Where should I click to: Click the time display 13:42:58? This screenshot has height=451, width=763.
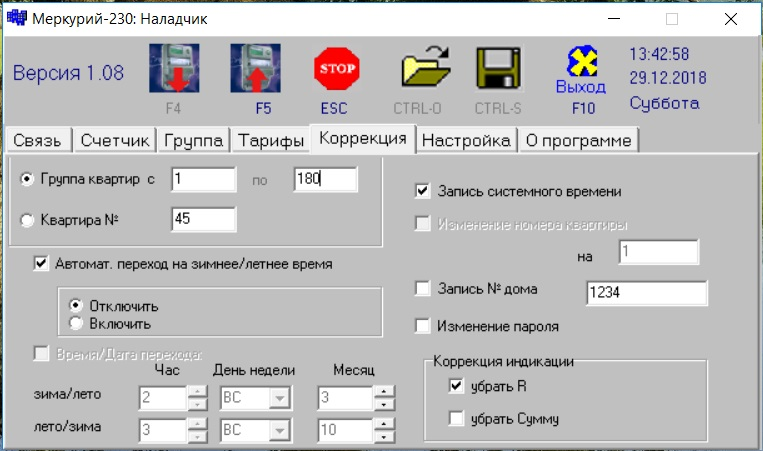(x=659, y=54)
